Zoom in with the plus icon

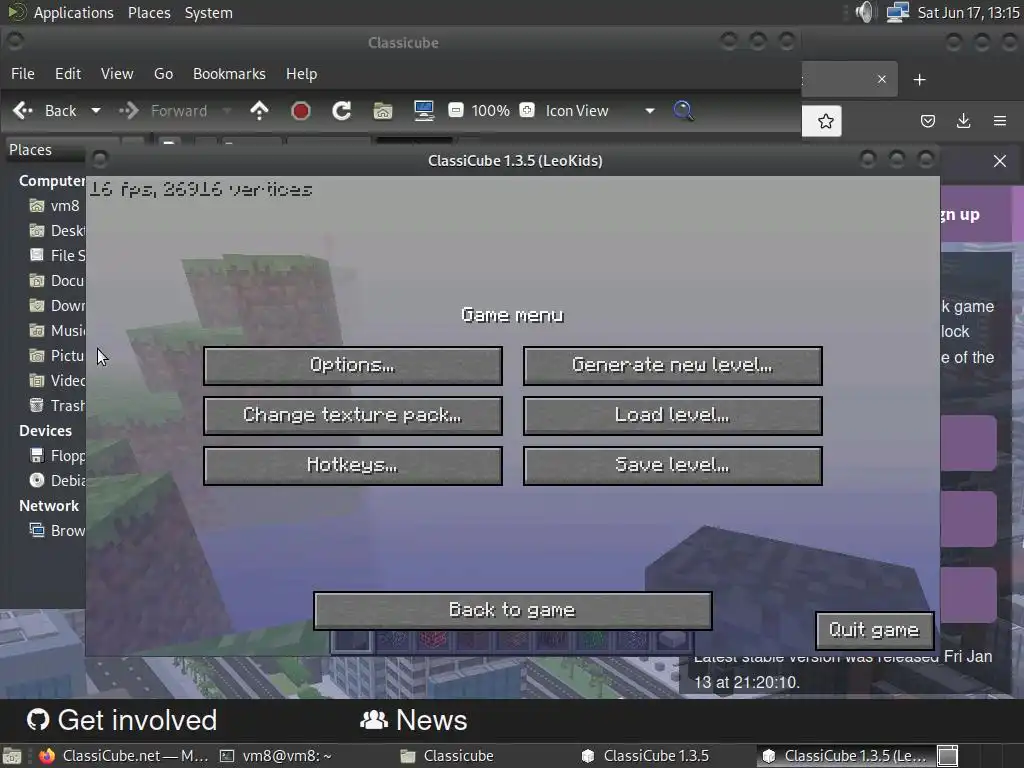tap(527, 110)
